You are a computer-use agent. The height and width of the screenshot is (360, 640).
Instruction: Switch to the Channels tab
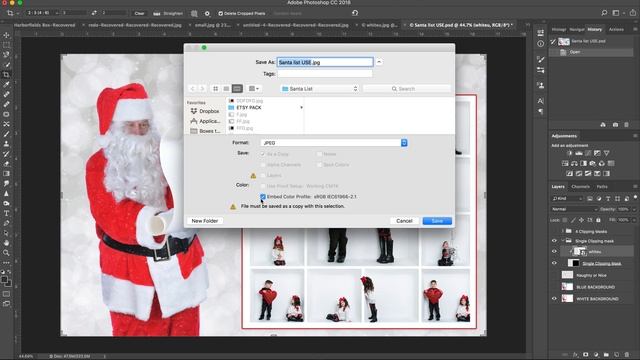(x=580, y=187)
